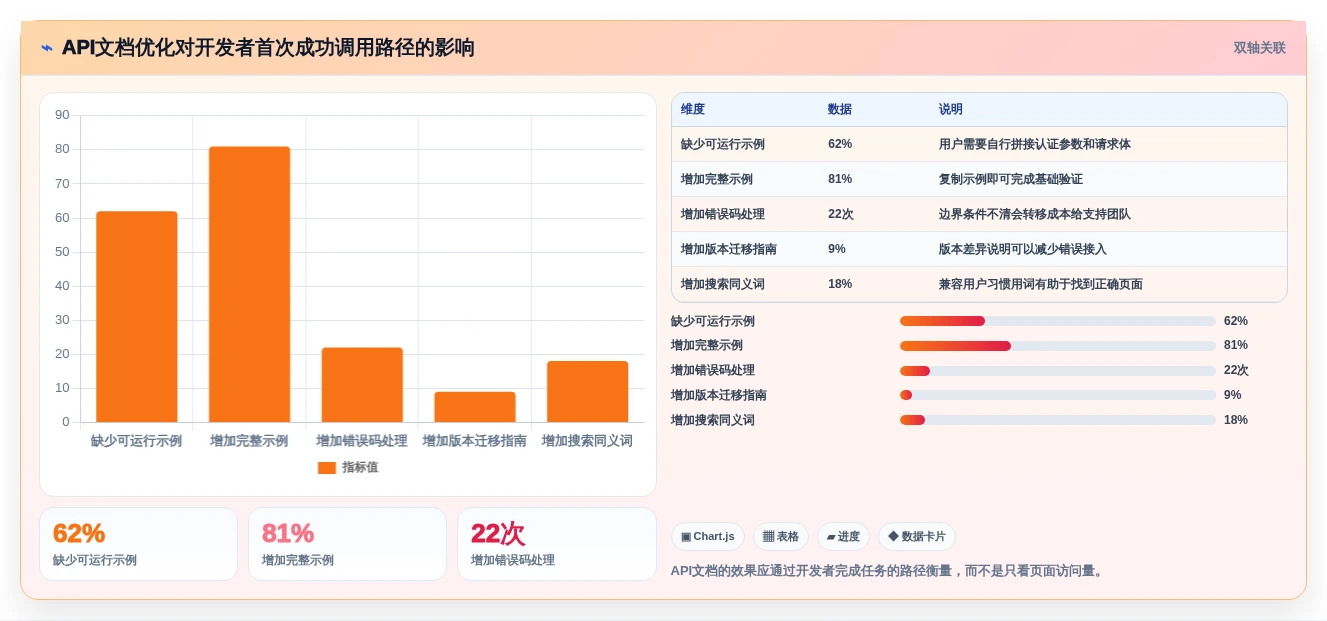Click table cell 缺少可运行示例

point(723,144)
